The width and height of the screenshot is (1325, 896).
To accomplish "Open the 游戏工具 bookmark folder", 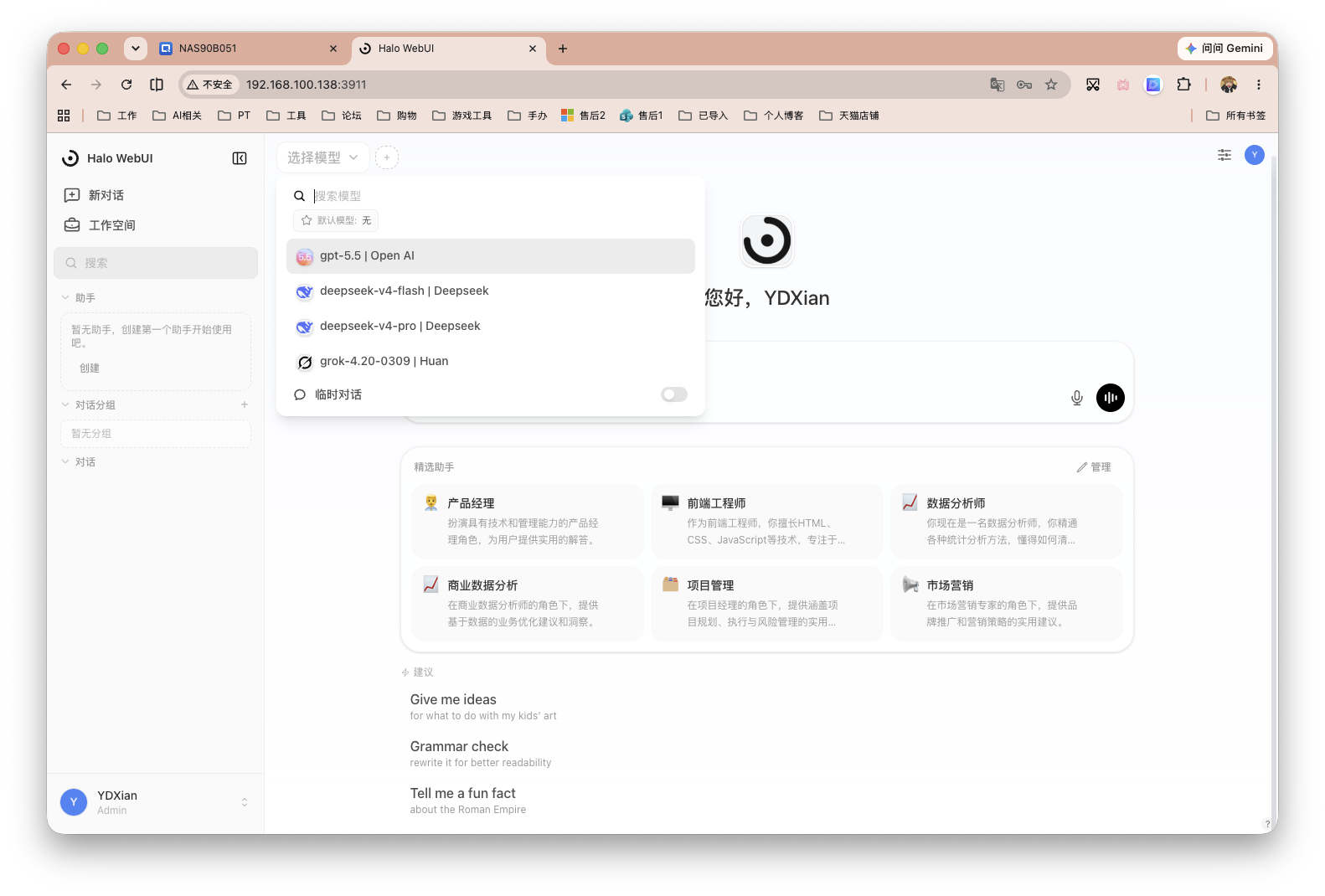I will (461, 116).
